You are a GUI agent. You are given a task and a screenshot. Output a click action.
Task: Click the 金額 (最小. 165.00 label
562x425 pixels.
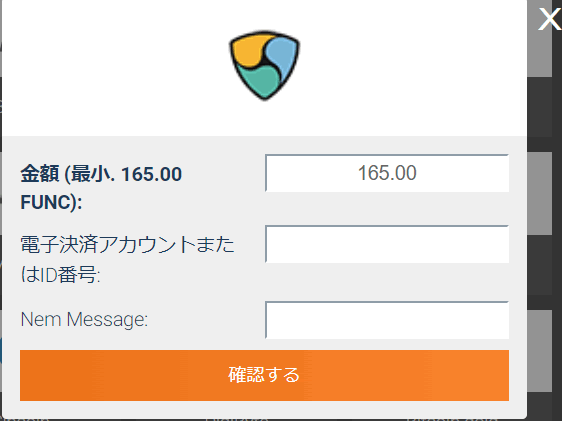101,174
